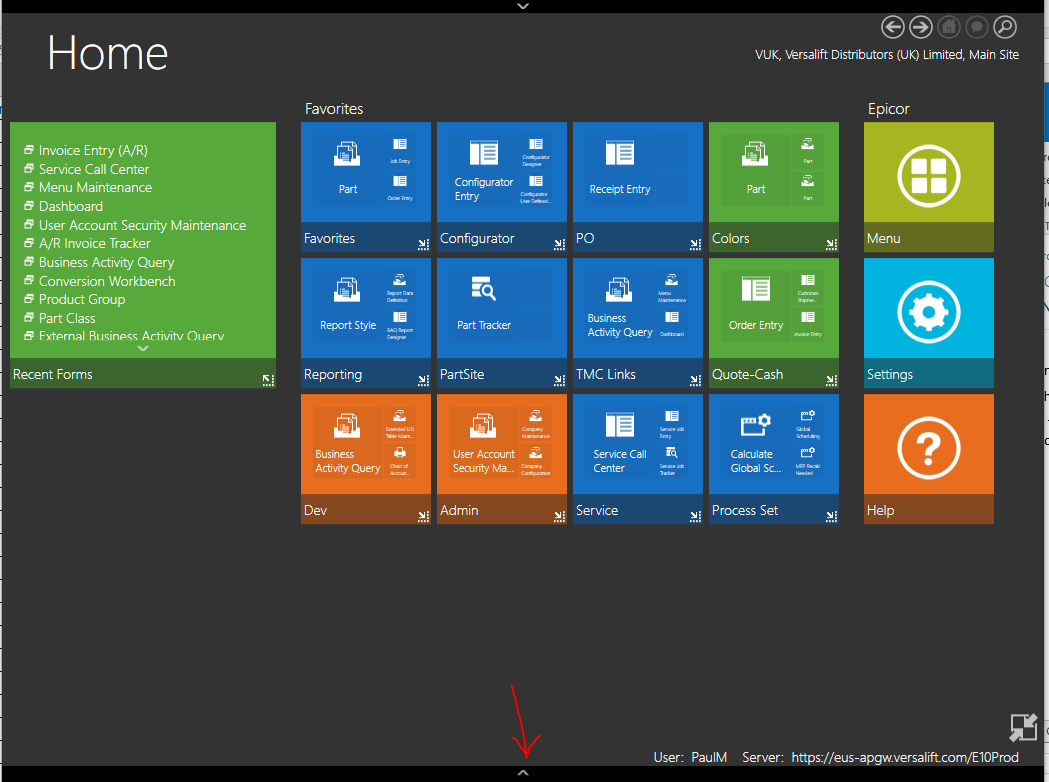Expand the Process Set tile group

[x=831, y=516]
